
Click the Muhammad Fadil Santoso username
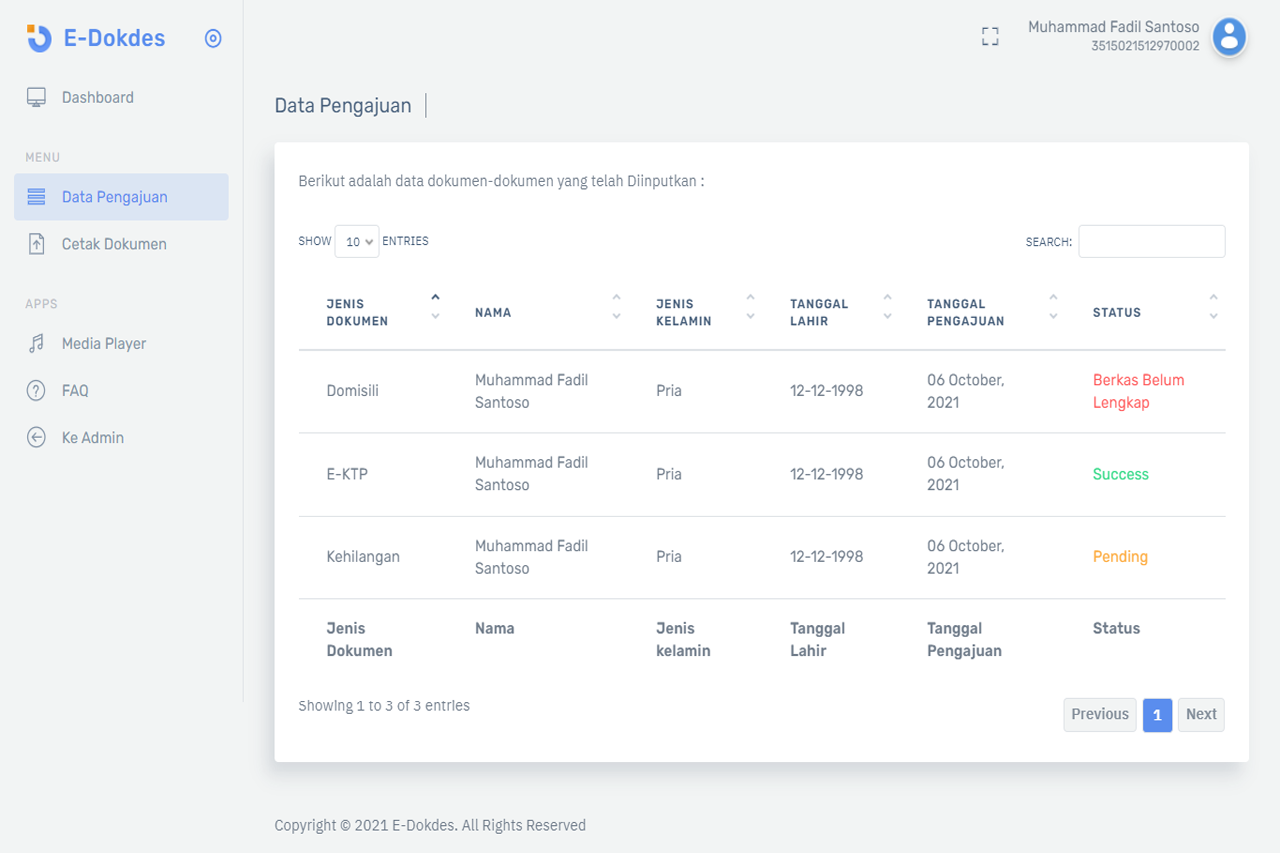click(x=1113, y=27)
